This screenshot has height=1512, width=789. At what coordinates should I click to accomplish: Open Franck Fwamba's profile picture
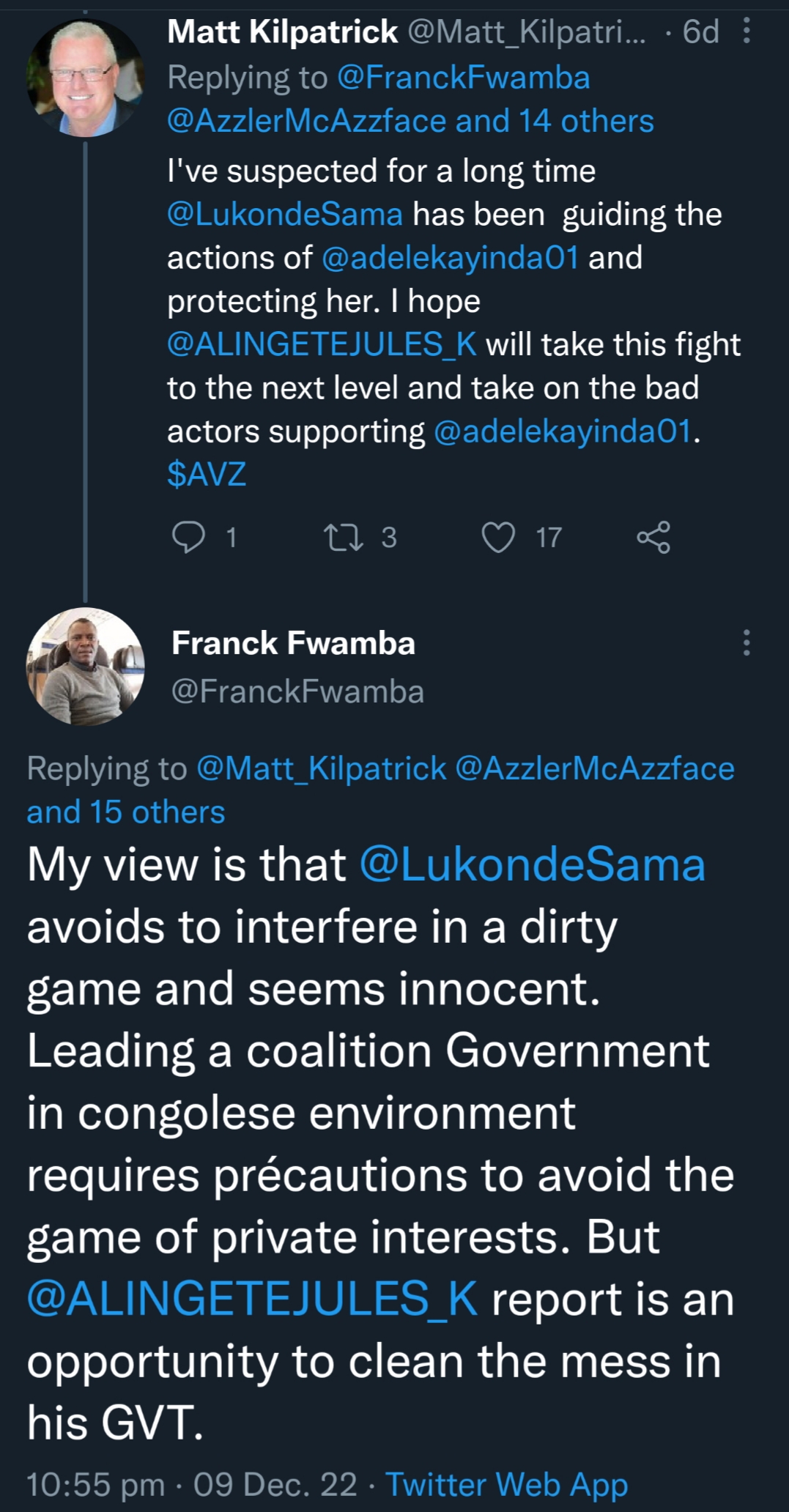click(85, 666)
